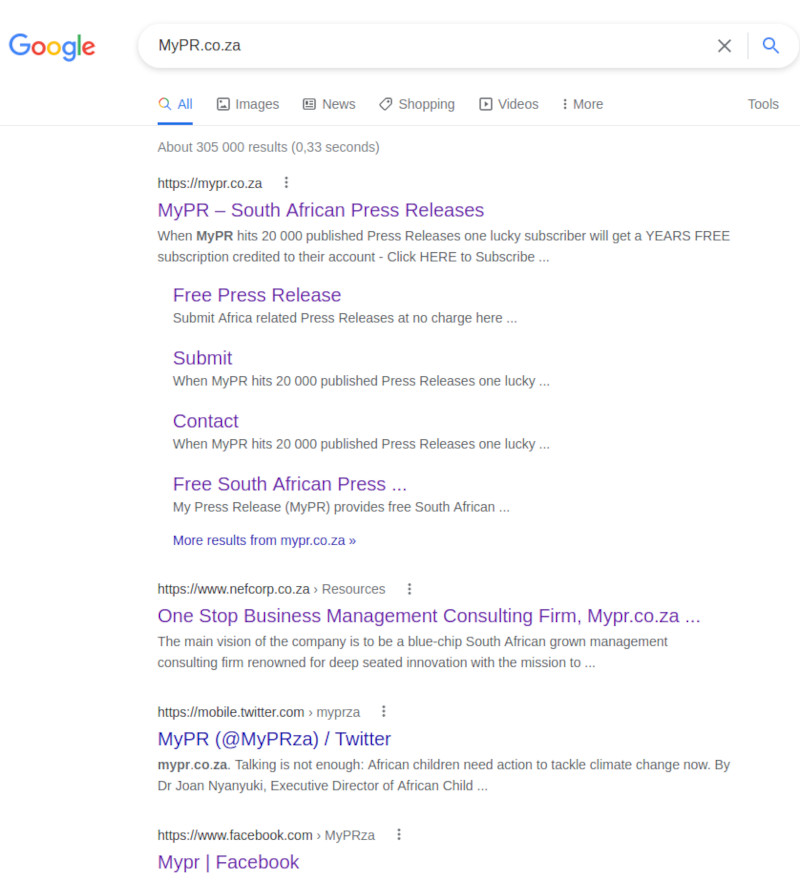
Task: Click the blue magnifying glass search icon
Action: [770, 46]
